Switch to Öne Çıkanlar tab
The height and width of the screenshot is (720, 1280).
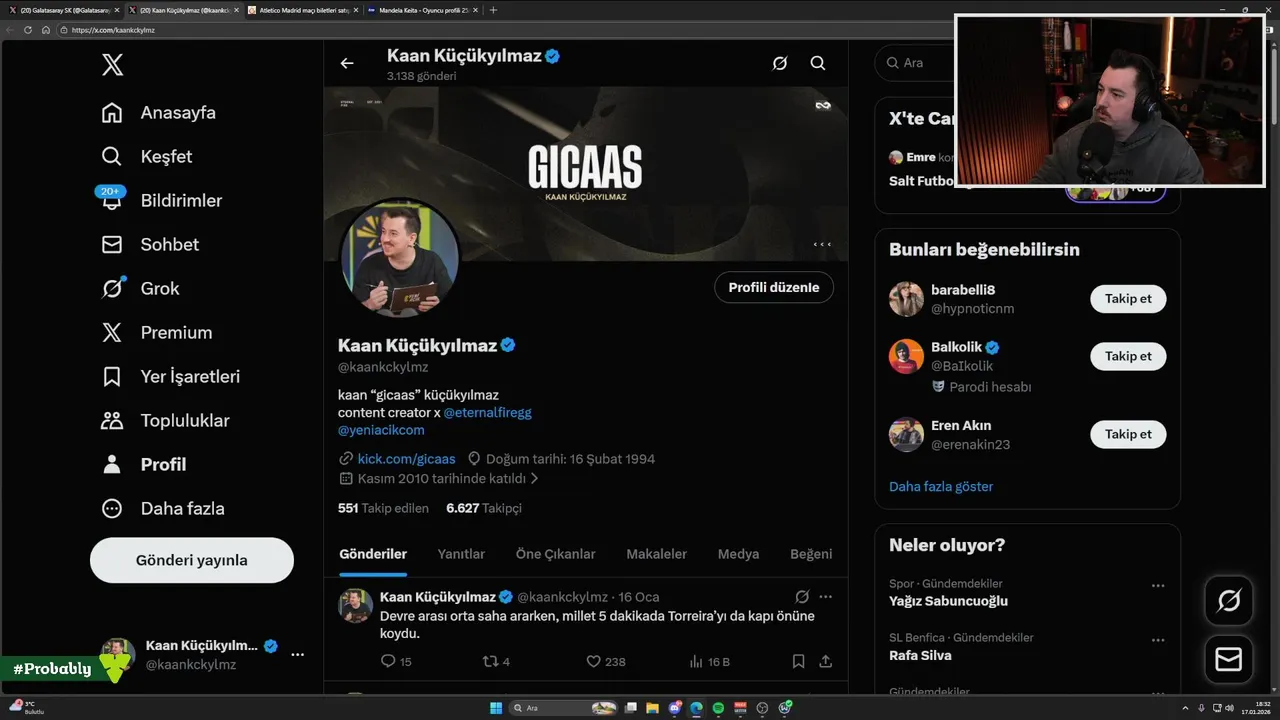tap(556, 554)
